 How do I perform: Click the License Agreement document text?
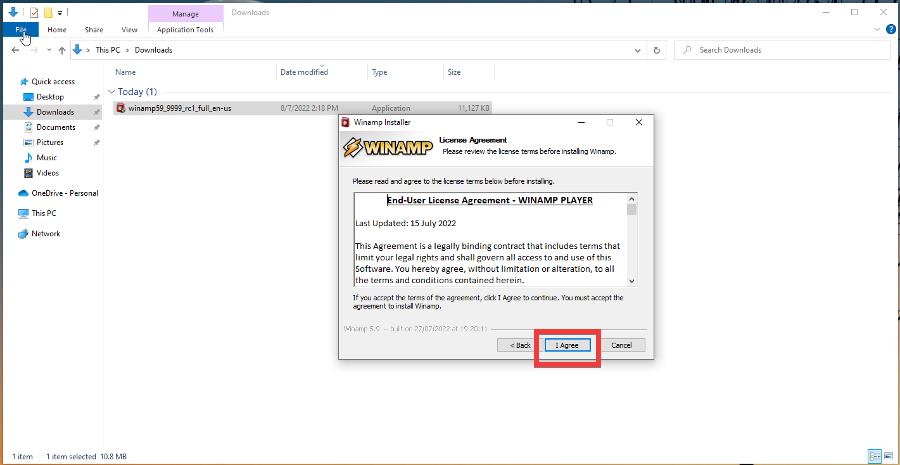(491, 239)
